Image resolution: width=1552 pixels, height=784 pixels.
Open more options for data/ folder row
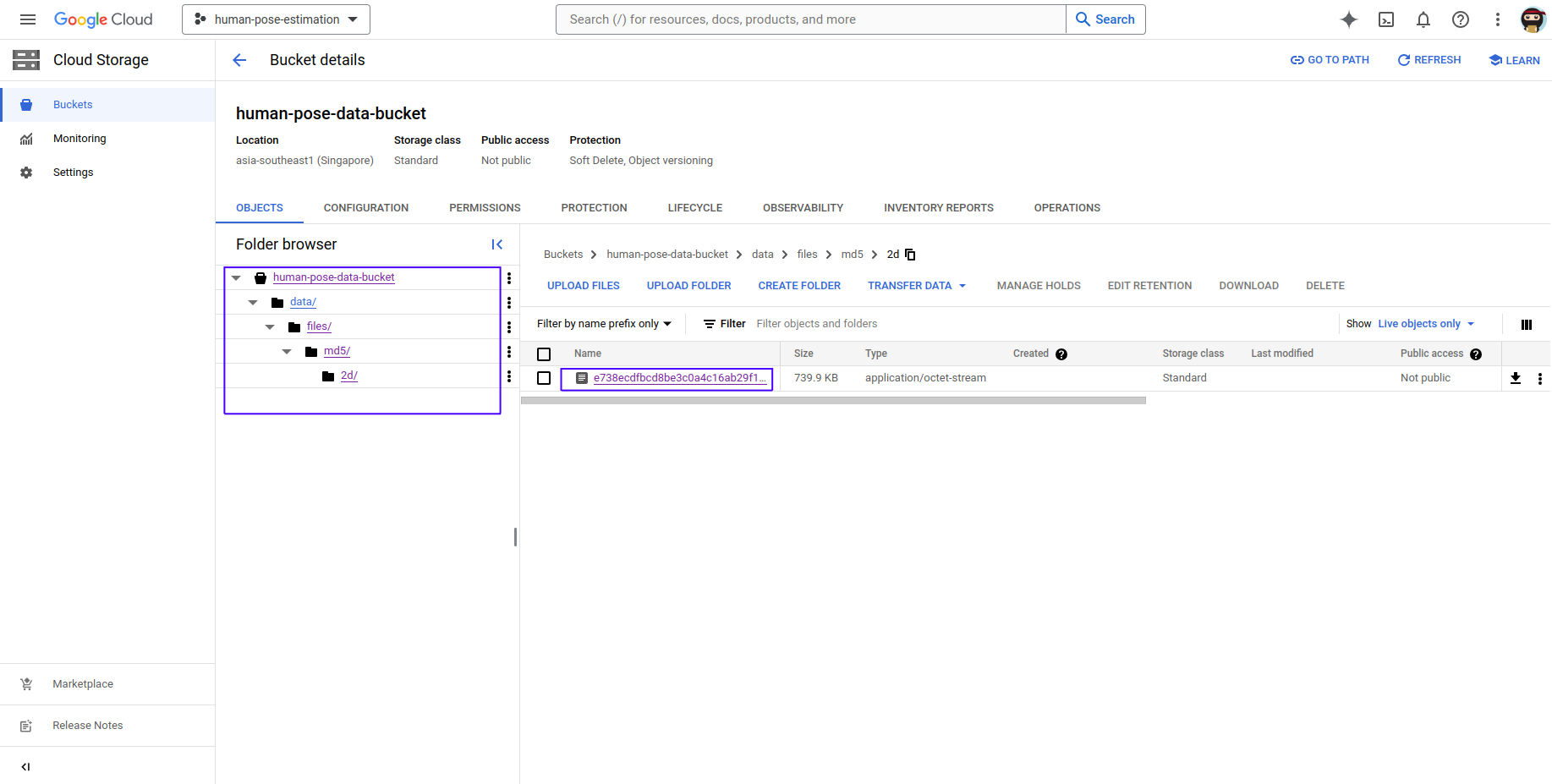[509, 302]
